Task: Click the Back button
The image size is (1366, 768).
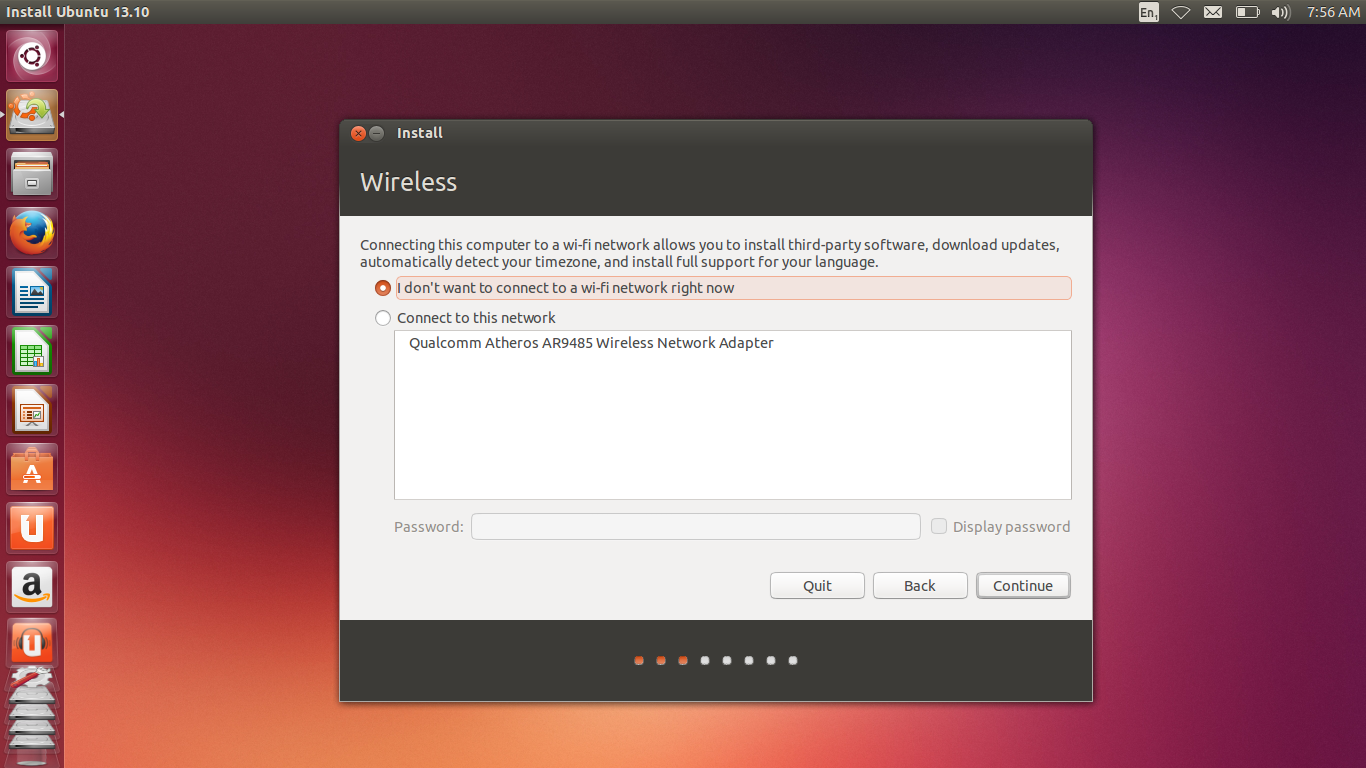Action: (x=920, y=586)
